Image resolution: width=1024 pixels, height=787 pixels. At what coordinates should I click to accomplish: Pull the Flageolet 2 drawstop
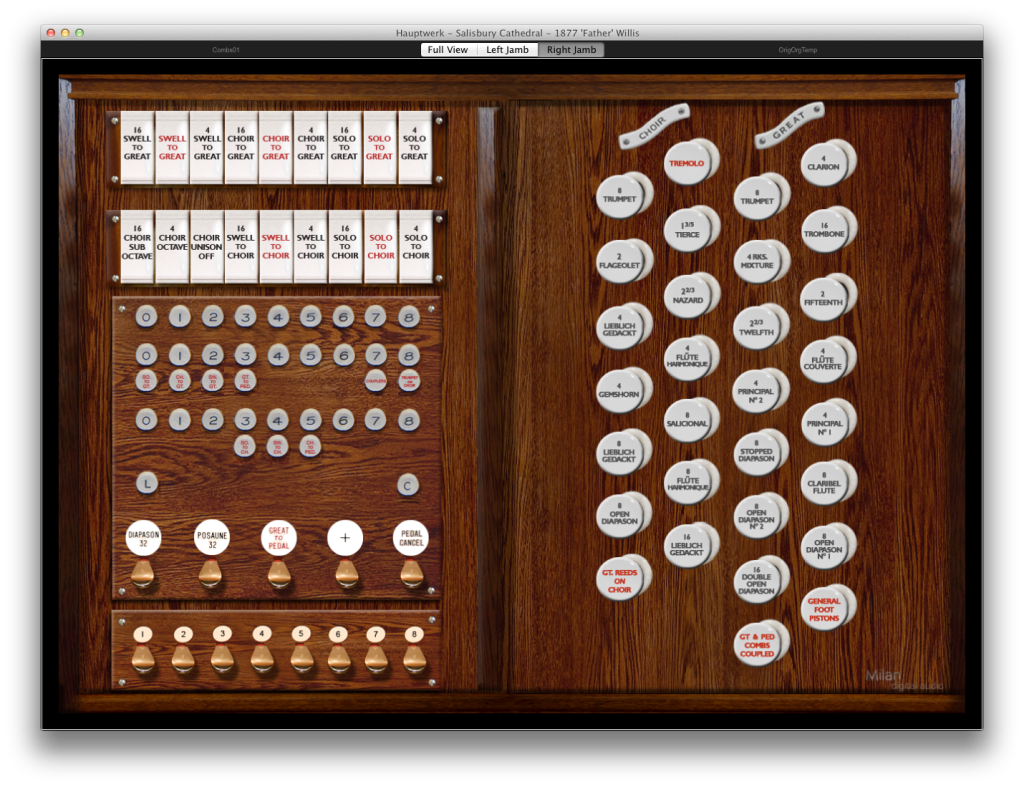pos(619,261)
